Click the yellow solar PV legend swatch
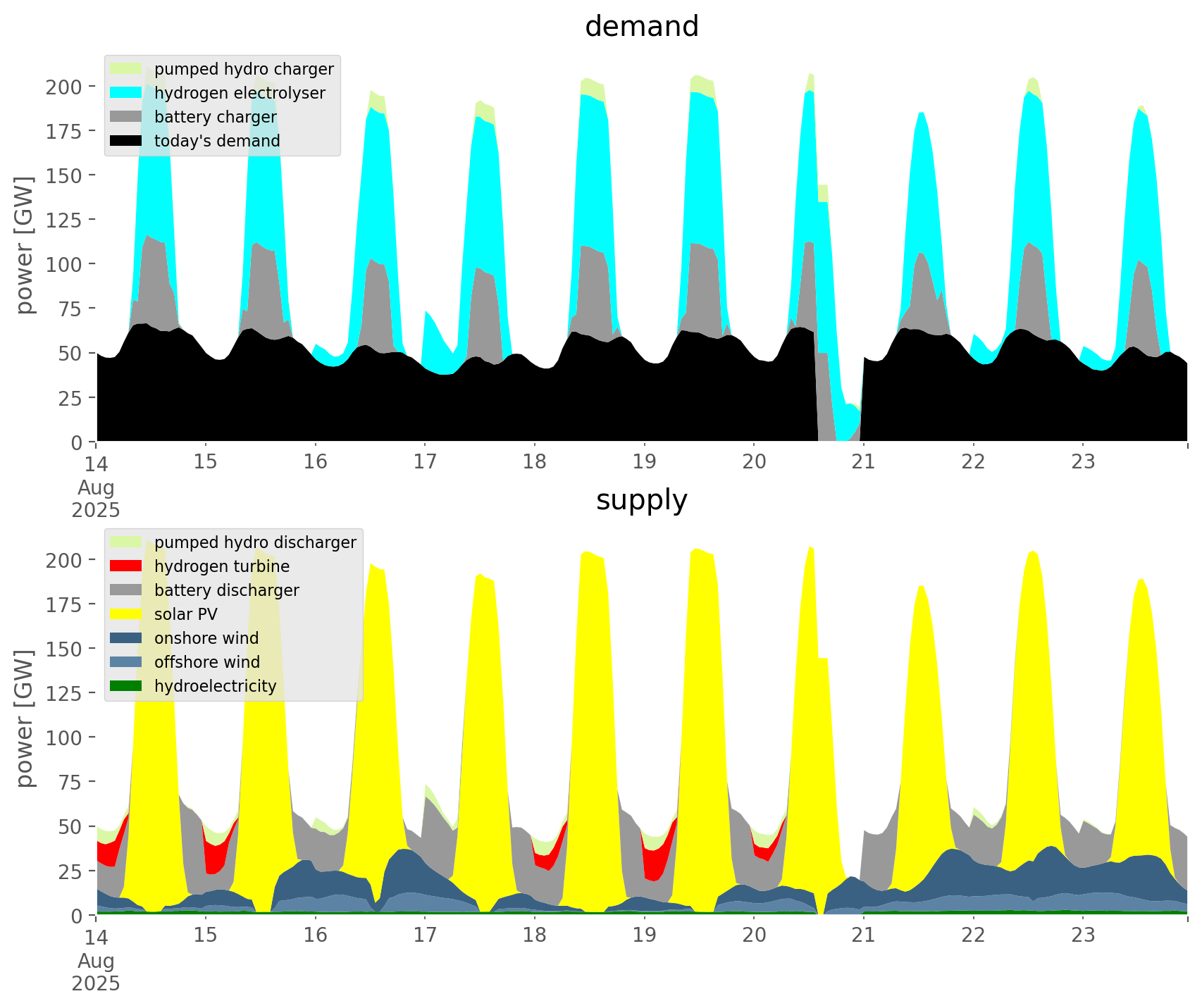This screenshot has height=1008, width=1202. pyautogui.click(x=126, y=614)
